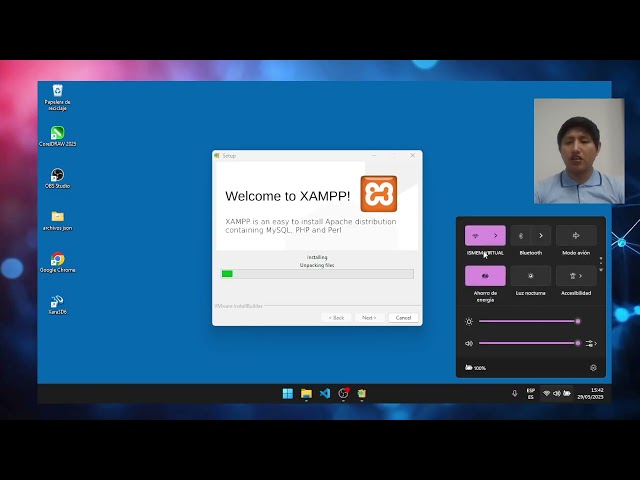Click the XAMPP installation progress bar

tap(317, 274)
